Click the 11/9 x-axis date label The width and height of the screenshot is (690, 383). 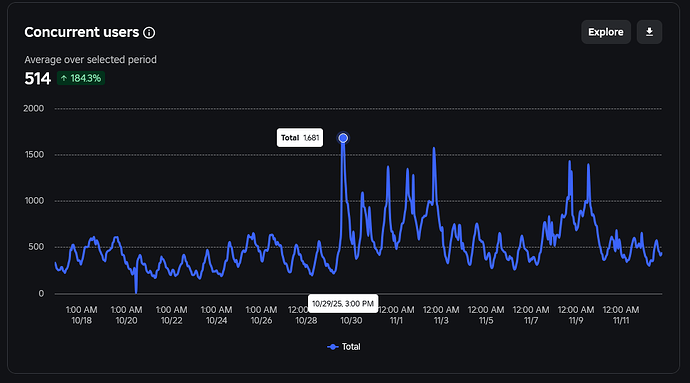(576, 320)
